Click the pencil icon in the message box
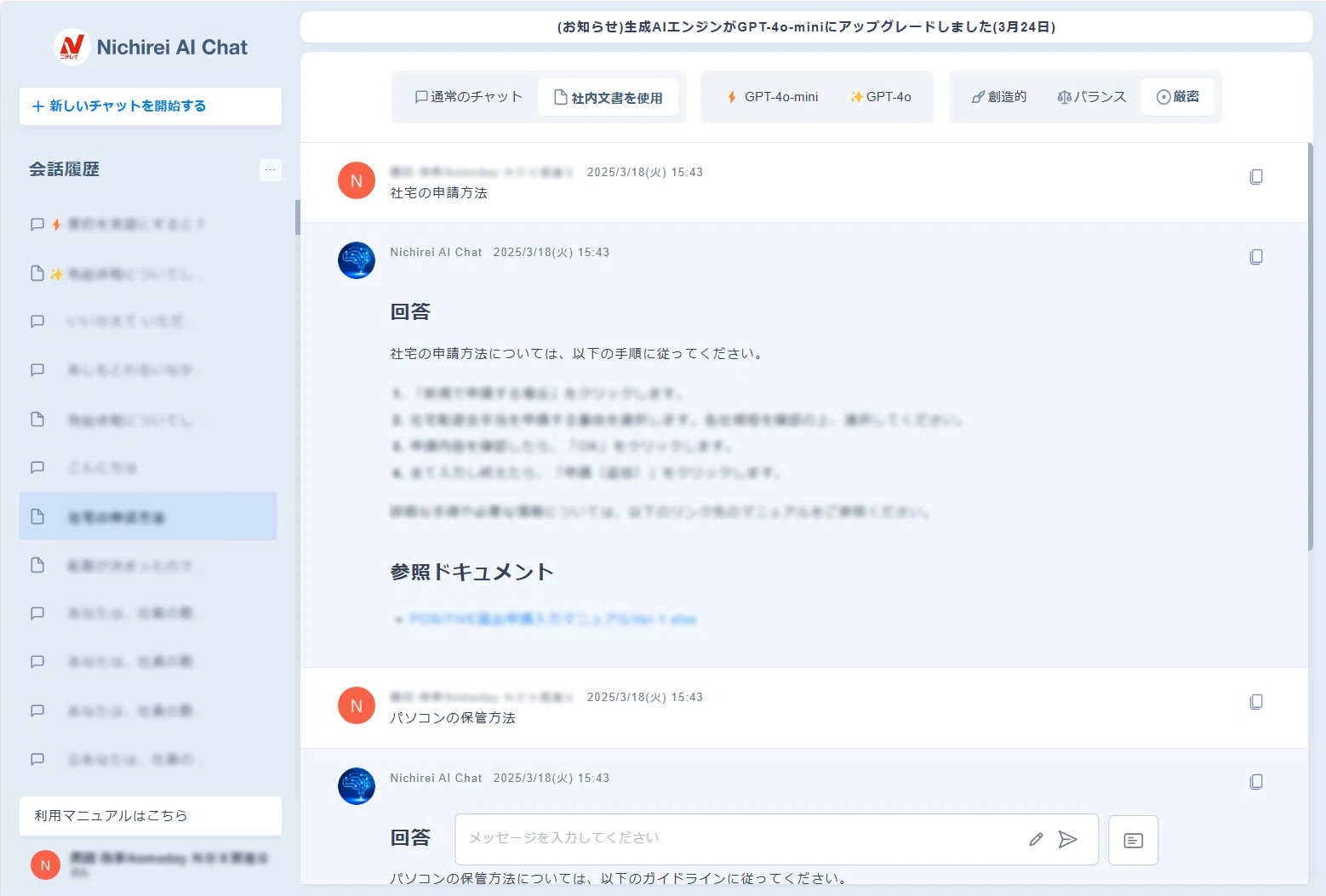The height and width of the screenshot is (896, 1326). pos(1036,840)
